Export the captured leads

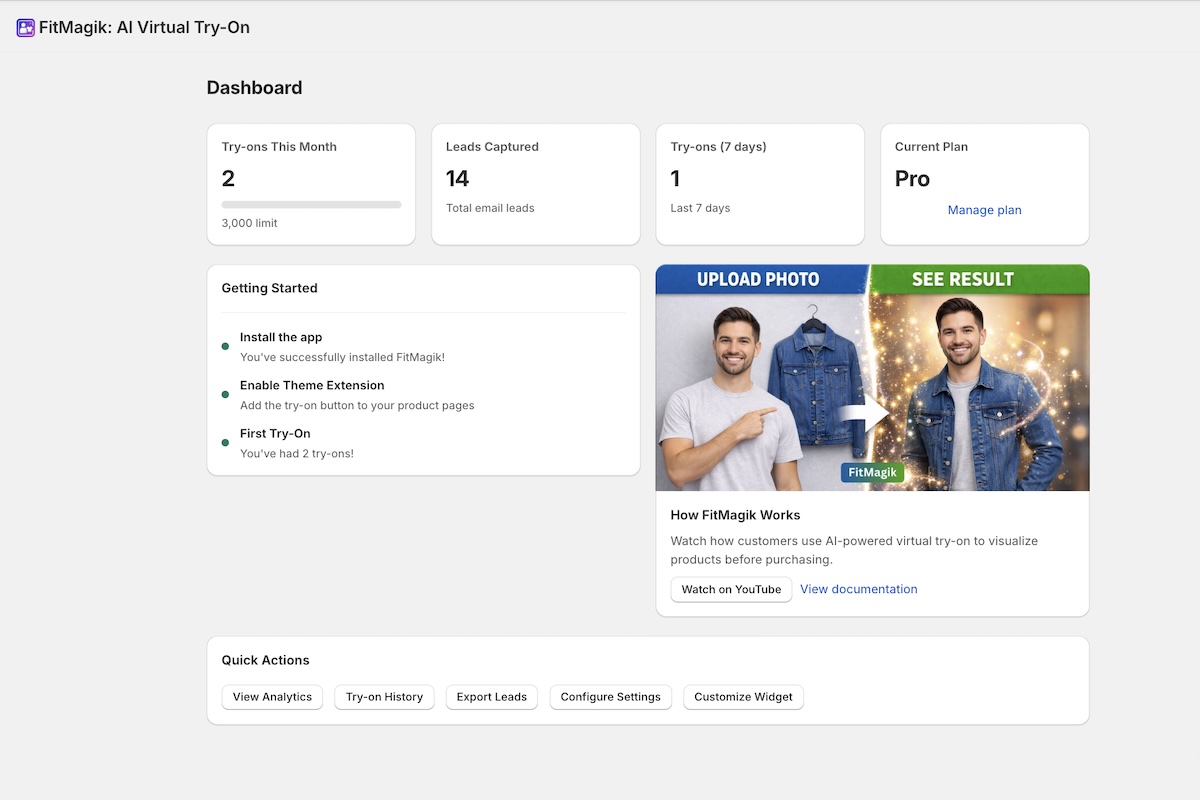491,697
